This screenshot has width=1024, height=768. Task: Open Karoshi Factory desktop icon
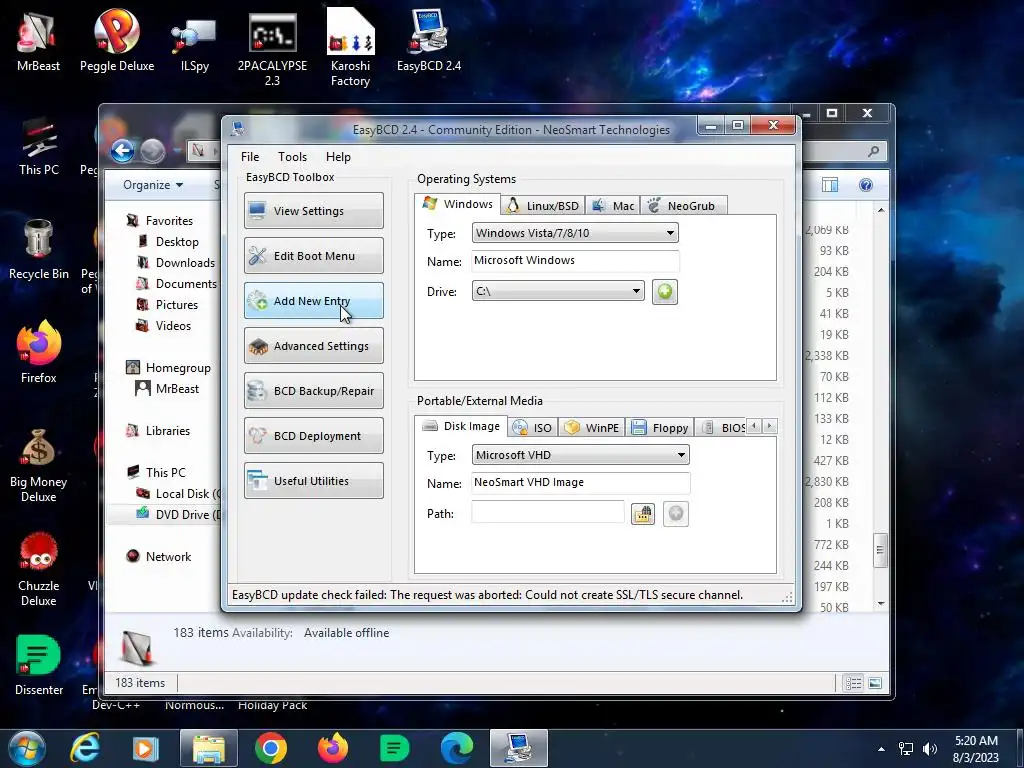(351, 48)
